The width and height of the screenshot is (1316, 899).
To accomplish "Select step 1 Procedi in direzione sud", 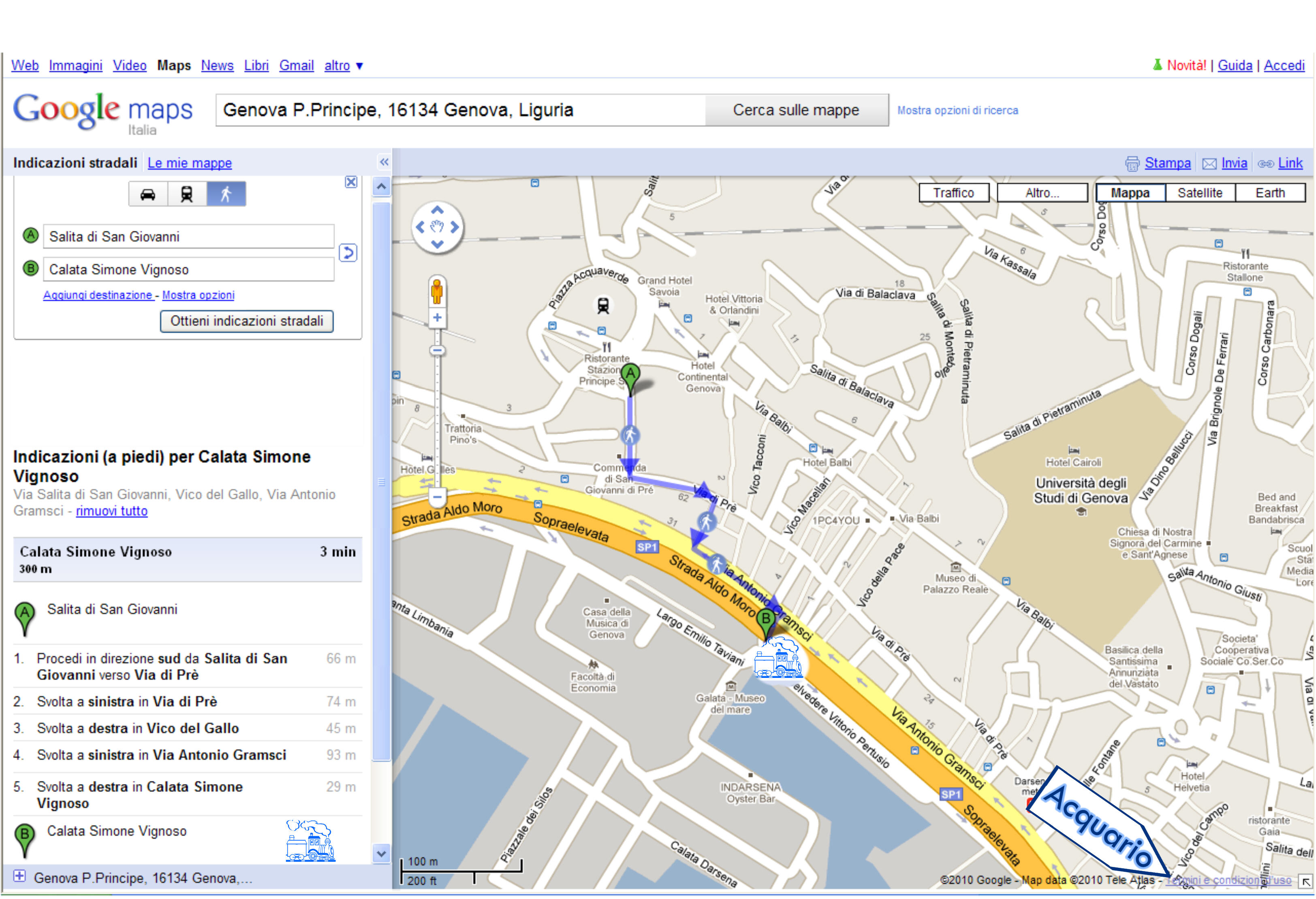I will (187, 666).
